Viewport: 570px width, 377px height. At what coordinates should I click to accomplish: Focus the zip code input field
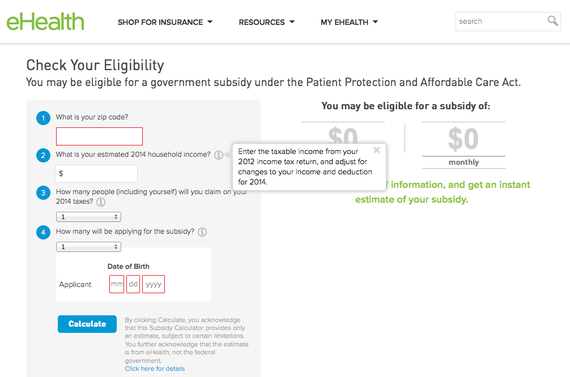99,136
